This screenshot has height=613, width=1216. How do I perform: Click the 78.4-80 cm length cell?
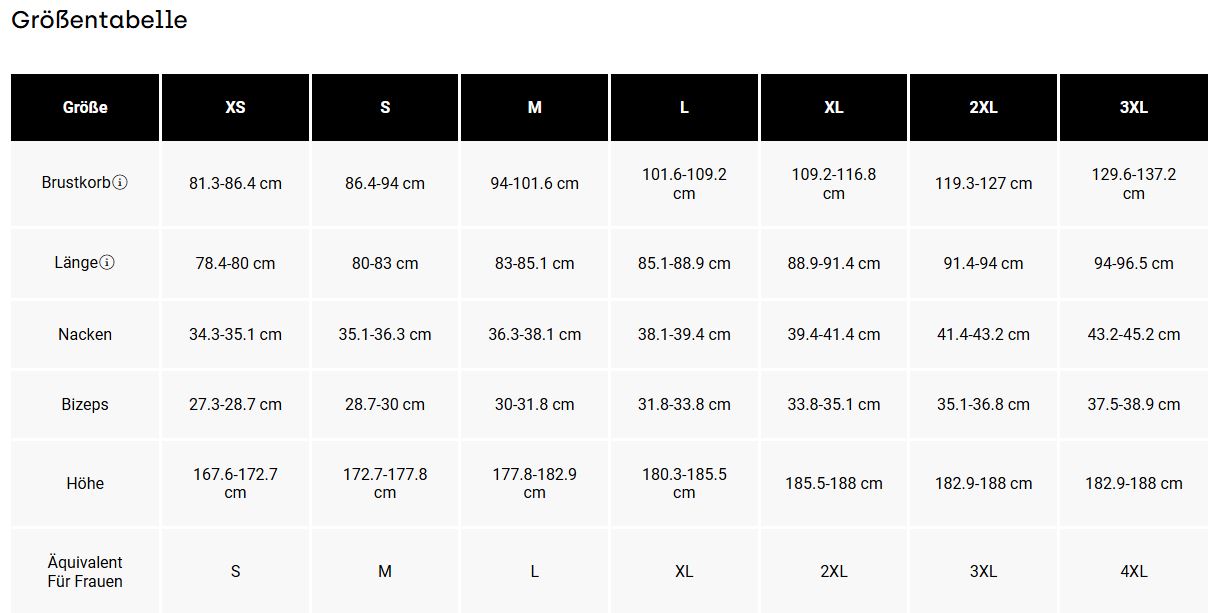235,264
